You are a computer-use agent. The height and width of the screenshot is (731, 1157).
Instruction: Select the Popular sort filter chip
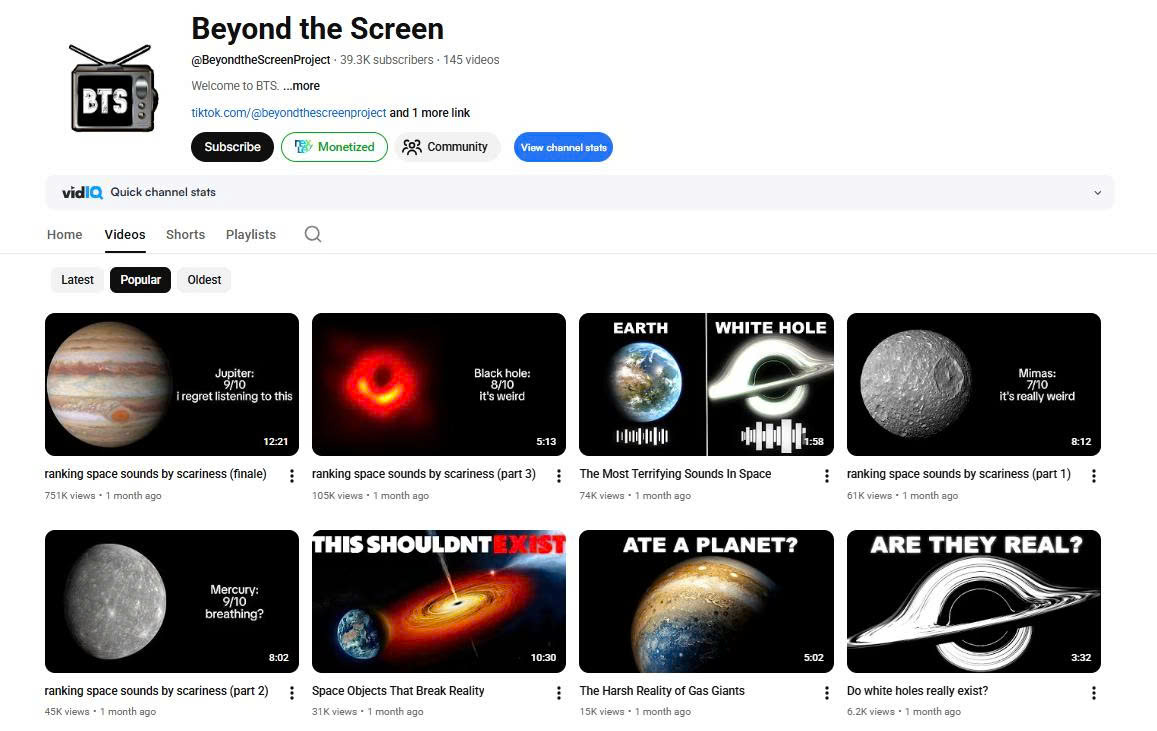(141, 280)
